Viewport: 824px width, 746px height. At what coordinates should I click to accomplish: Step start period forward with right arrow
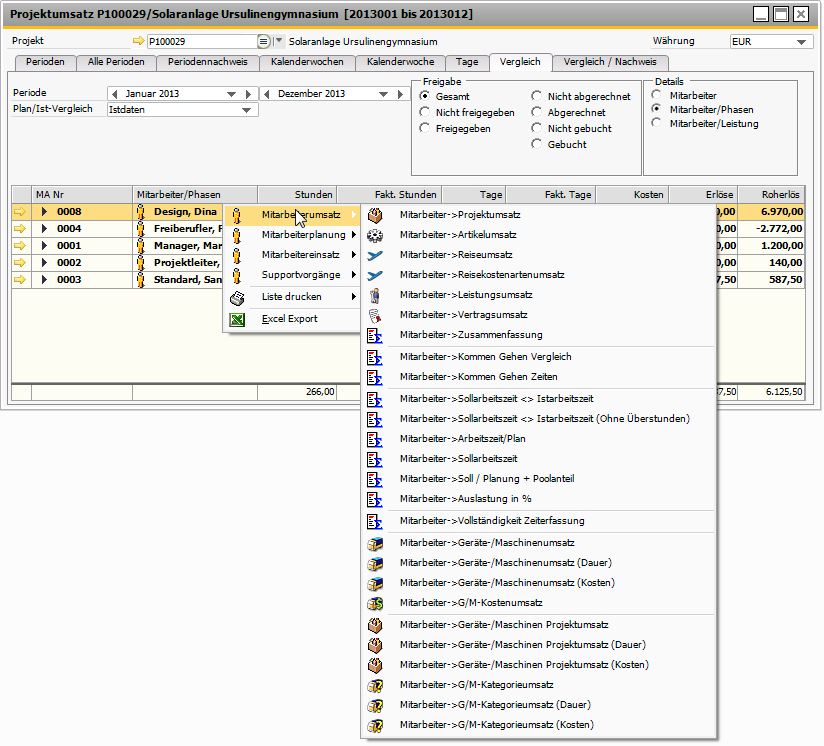[x=248, y=94]
